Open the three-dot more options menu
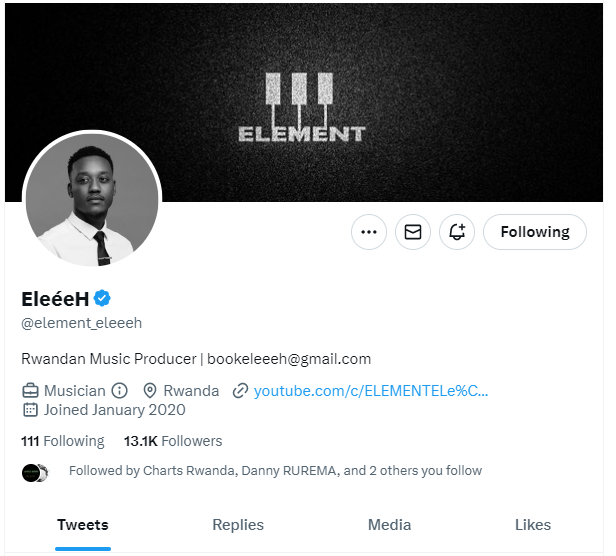Viewport: 616px width, 556px height. (x=369, y=232)
